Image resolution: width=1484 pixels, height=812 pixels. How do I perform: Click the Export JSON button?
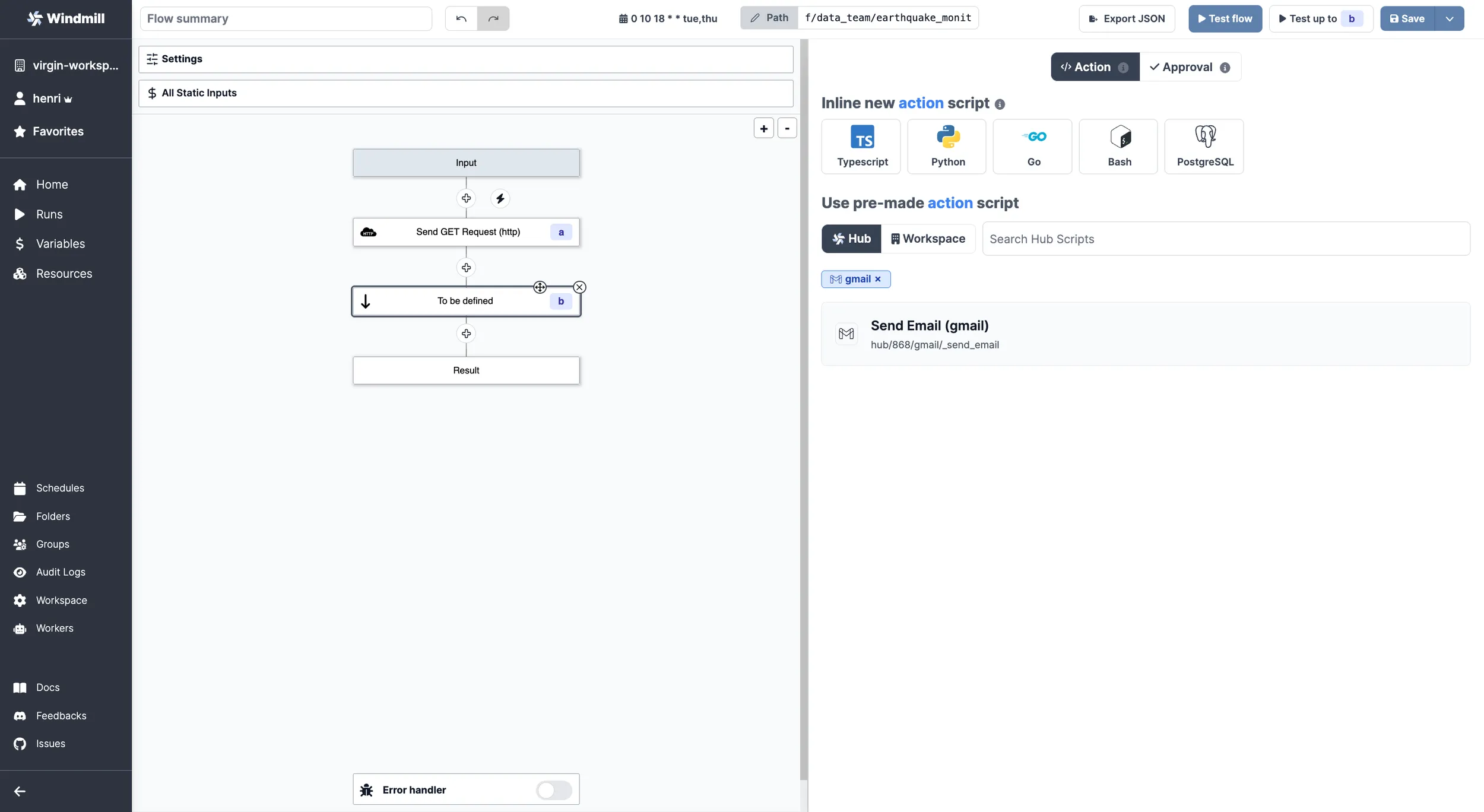(x=1125, y=18)
